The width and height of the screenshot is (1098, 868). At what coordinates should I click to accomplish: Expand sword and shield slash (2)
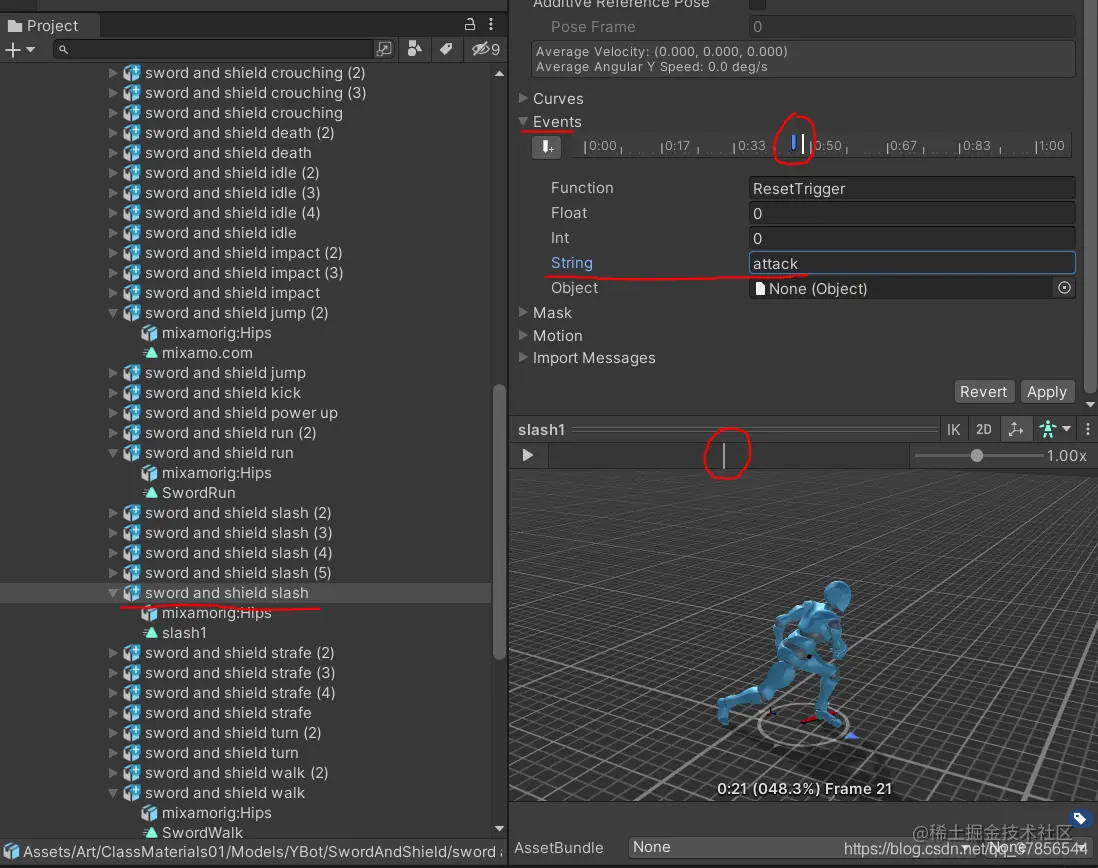(x=113, y=513)
